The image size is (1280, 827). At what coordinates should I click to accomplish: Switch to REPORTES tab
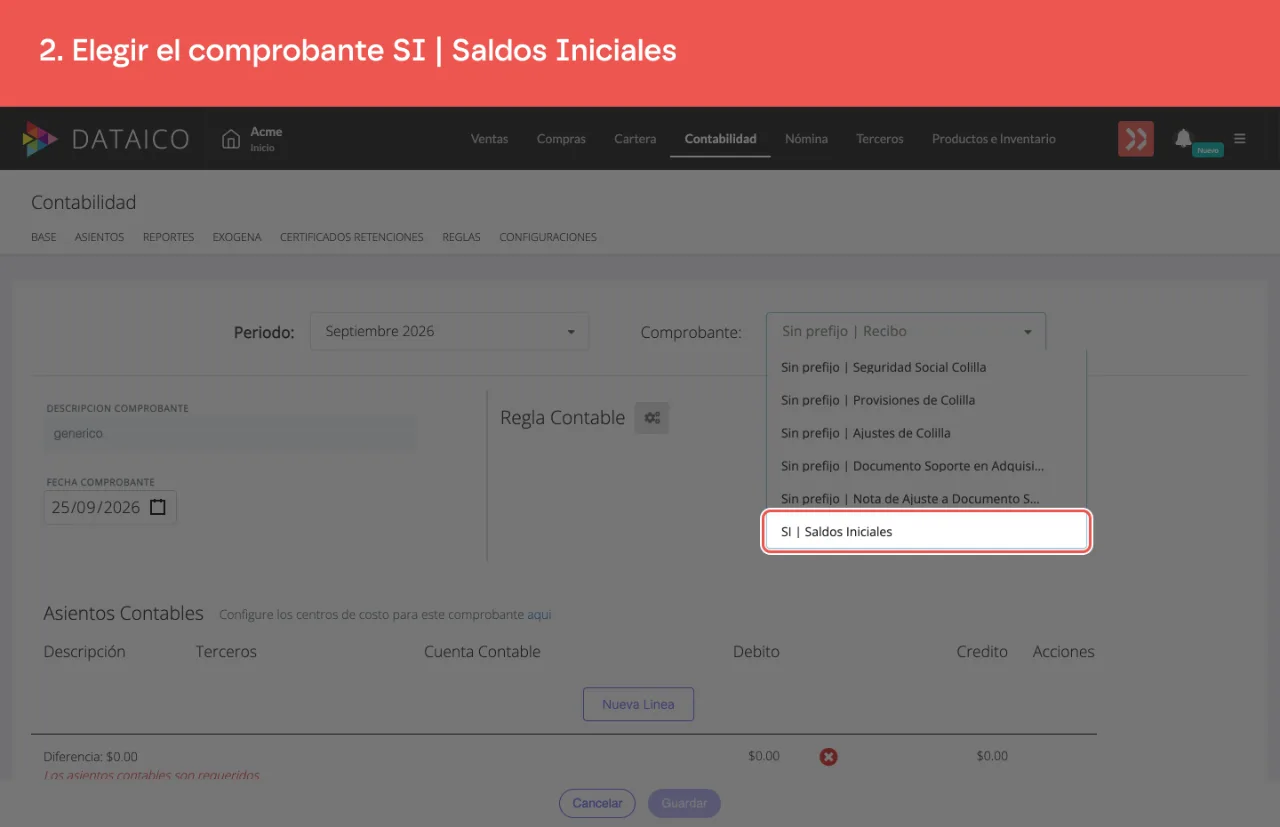click(x=168, y=238)
